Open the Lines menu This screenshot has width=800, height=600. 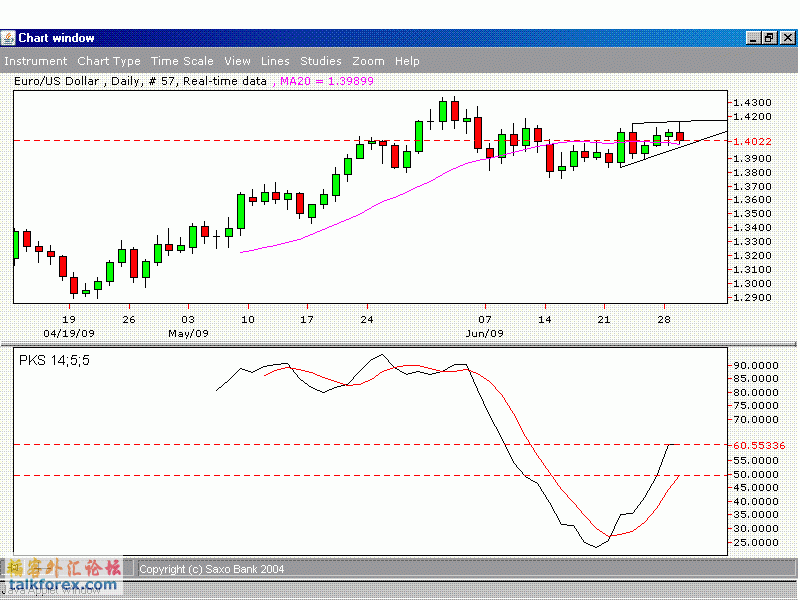pyautogui.click(x=275, y=61)
